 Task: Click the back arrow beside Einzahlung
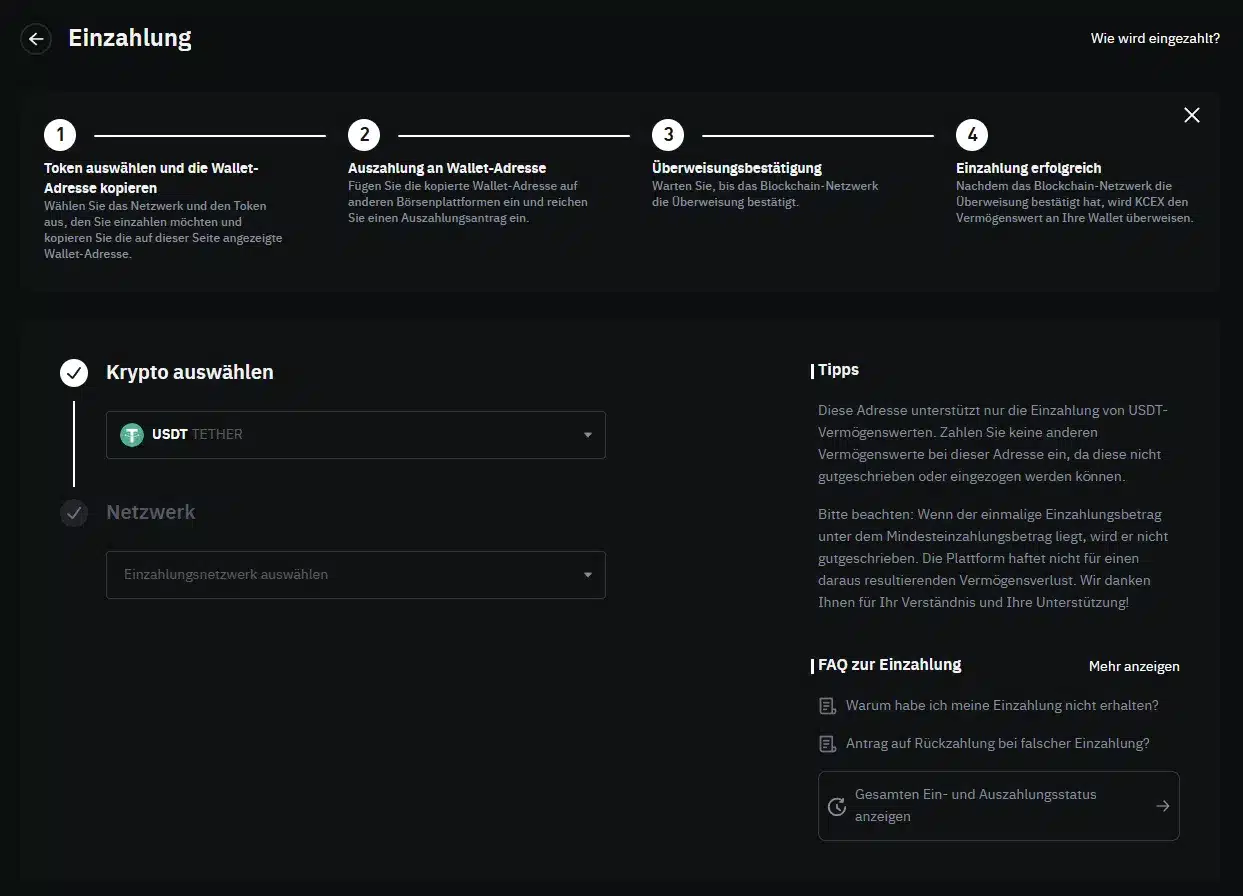(36, 39)
